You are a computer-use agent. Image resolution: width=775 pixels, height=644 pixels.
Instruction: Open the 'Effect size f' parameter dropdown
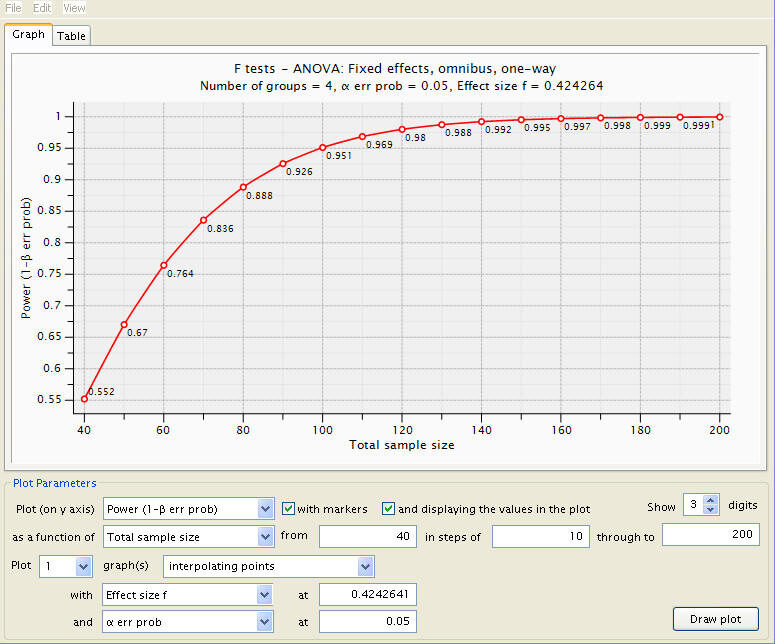pyautogui.click(x=188, y=595)
